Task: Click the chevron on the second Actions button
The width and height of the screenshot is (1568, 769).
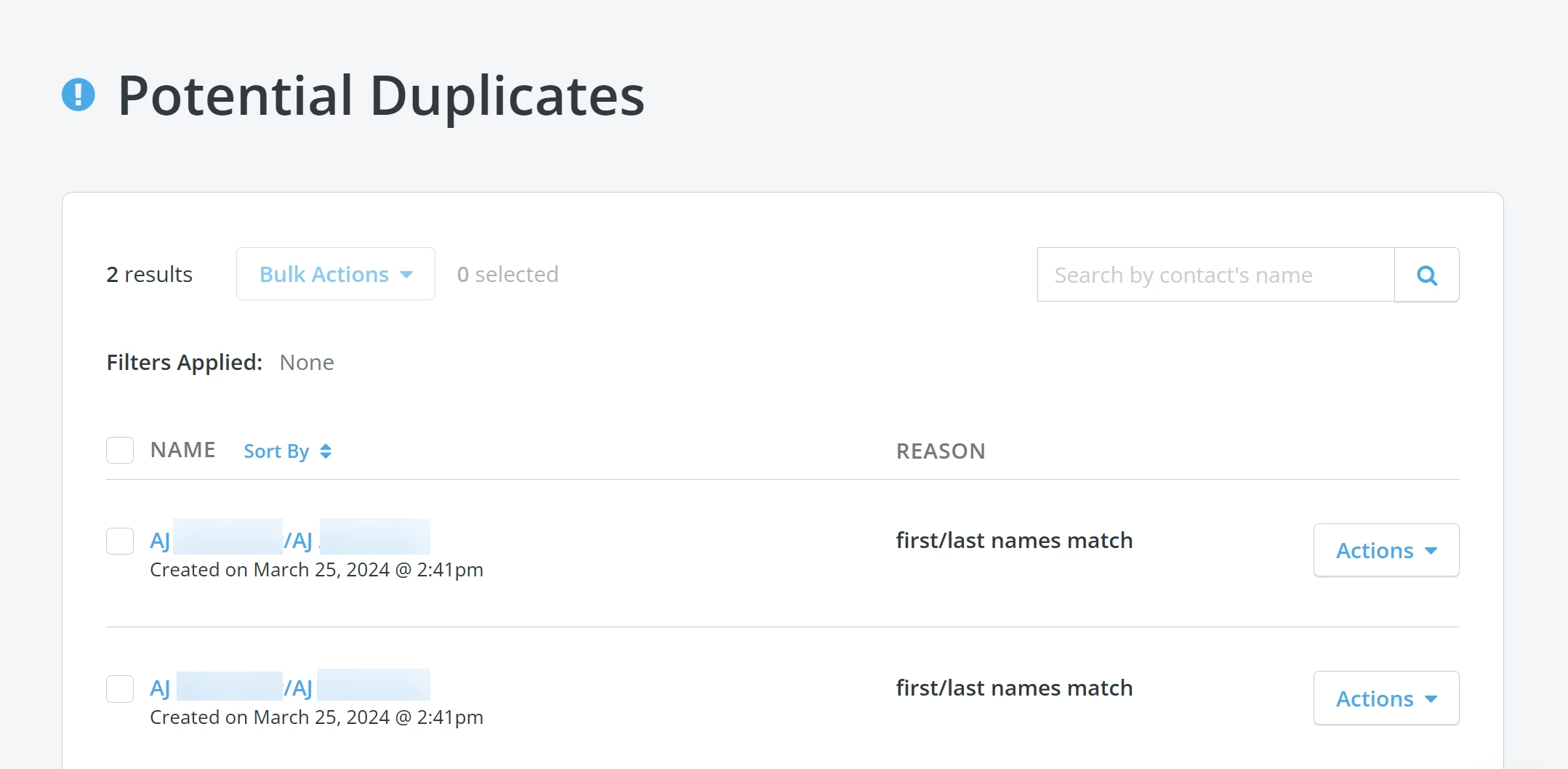Action: click(x=1431, y=698)
